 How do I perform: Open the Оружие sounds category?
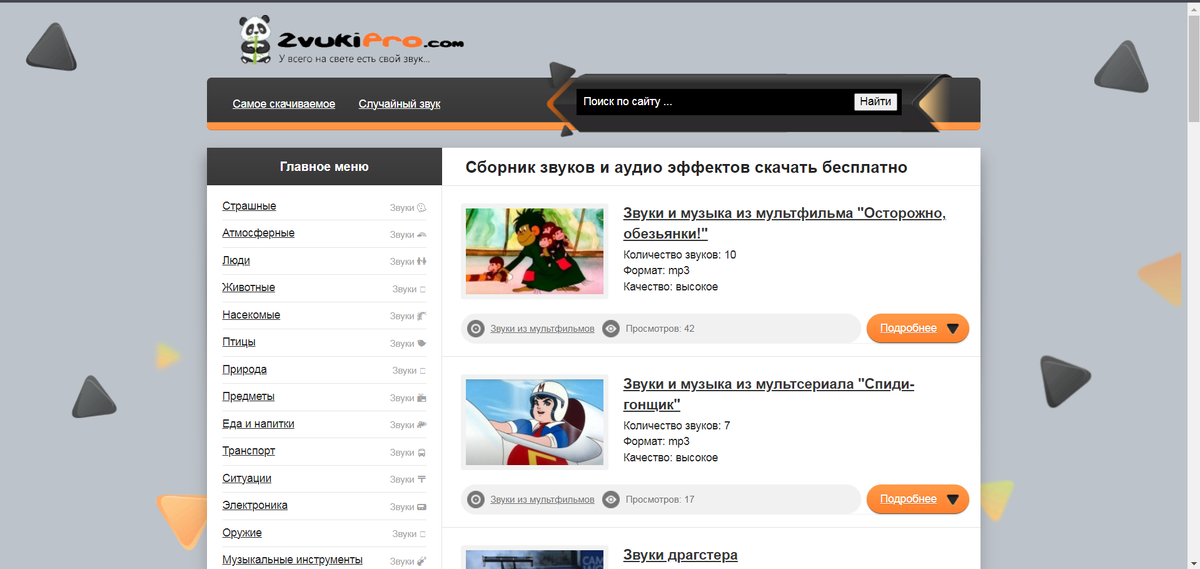[242, 533]
